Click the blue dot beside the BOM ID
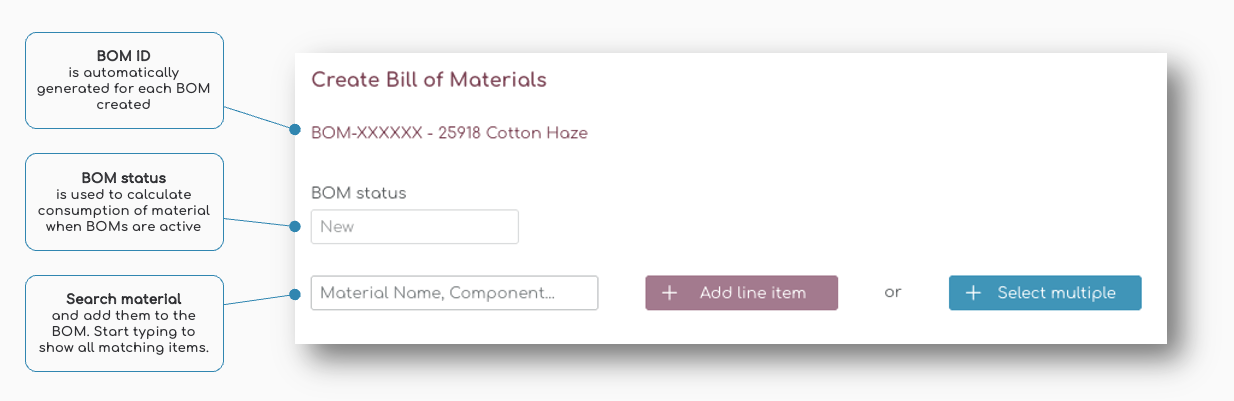 pos(295,130)
